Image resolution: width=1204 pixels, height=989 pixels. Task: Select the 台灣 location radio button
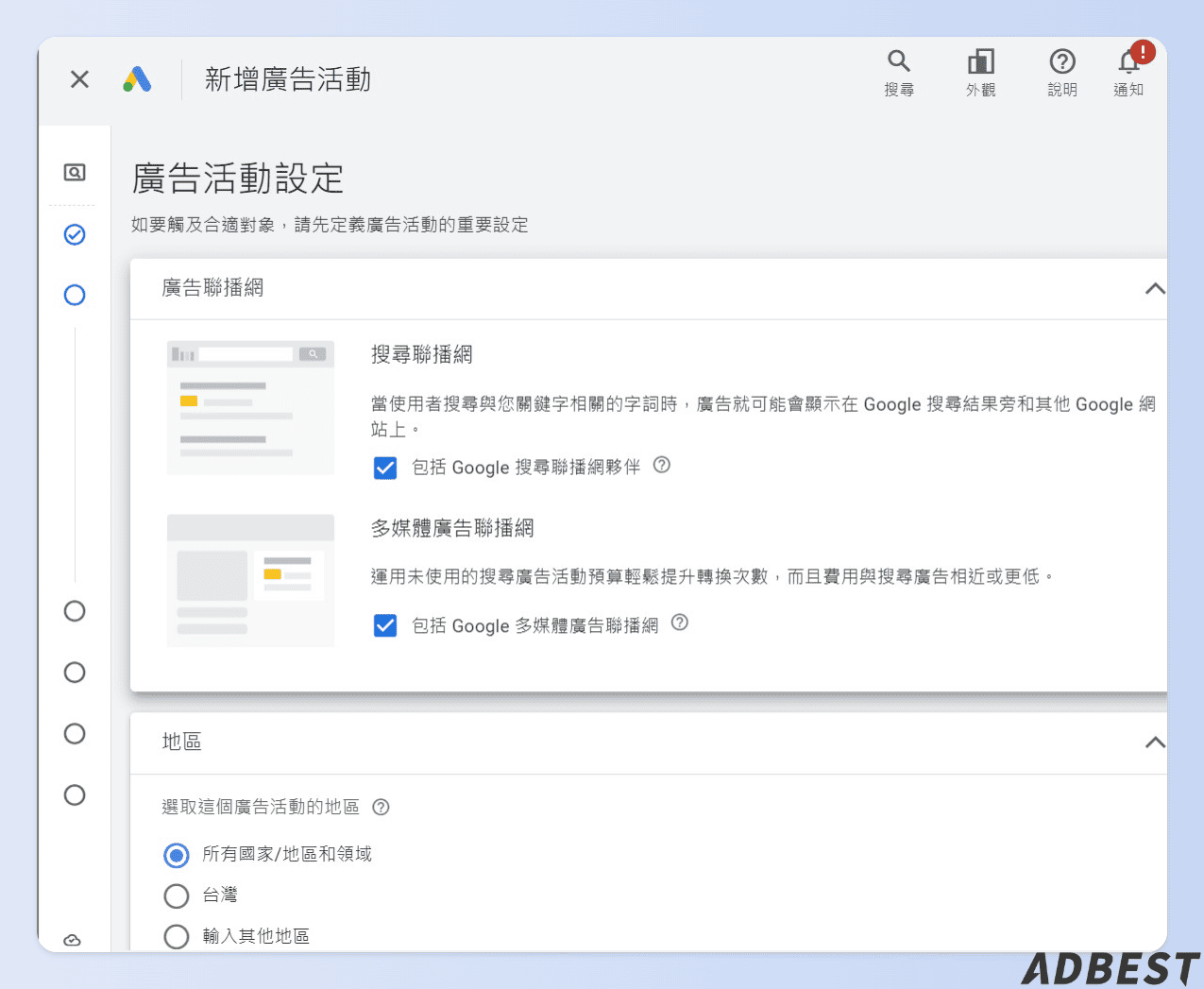[x=176, y=895]
